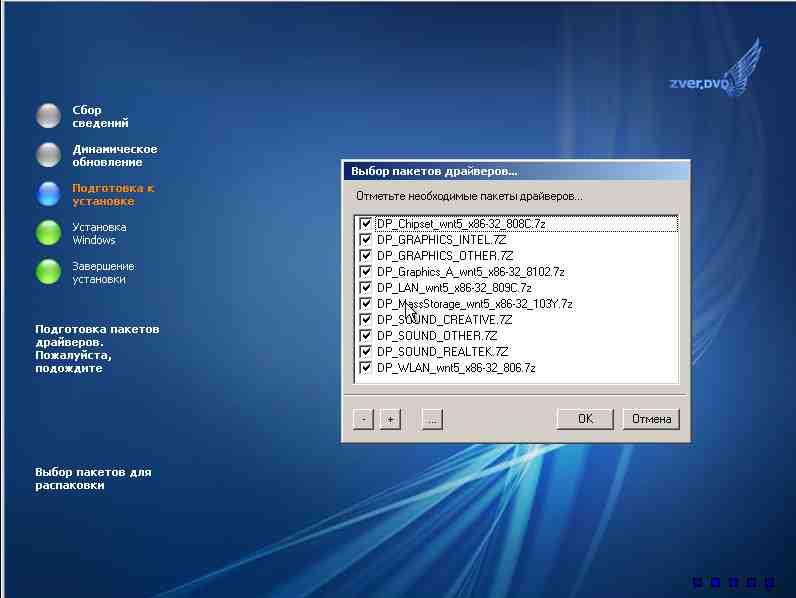796x598 pixels.
Task: Click the grey orb beside Сбор сведений
Action: [48, 116]
